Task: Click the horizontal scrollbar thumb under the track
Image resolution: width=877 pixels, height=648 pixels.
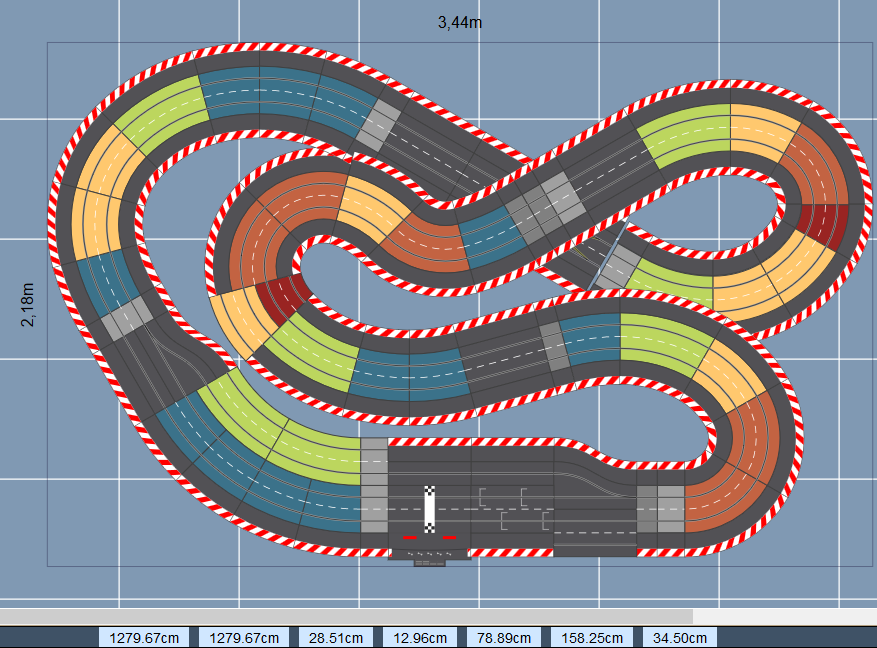Action: coord(346,616)
